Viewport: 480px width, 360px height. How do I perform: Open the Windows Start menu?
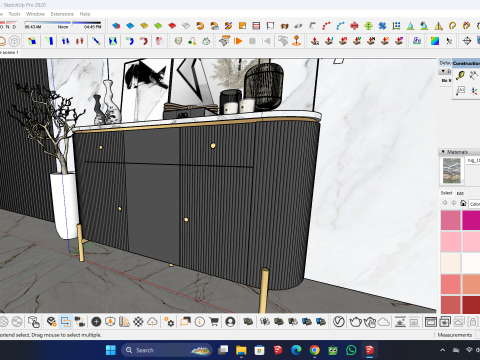tap(111, 350)
